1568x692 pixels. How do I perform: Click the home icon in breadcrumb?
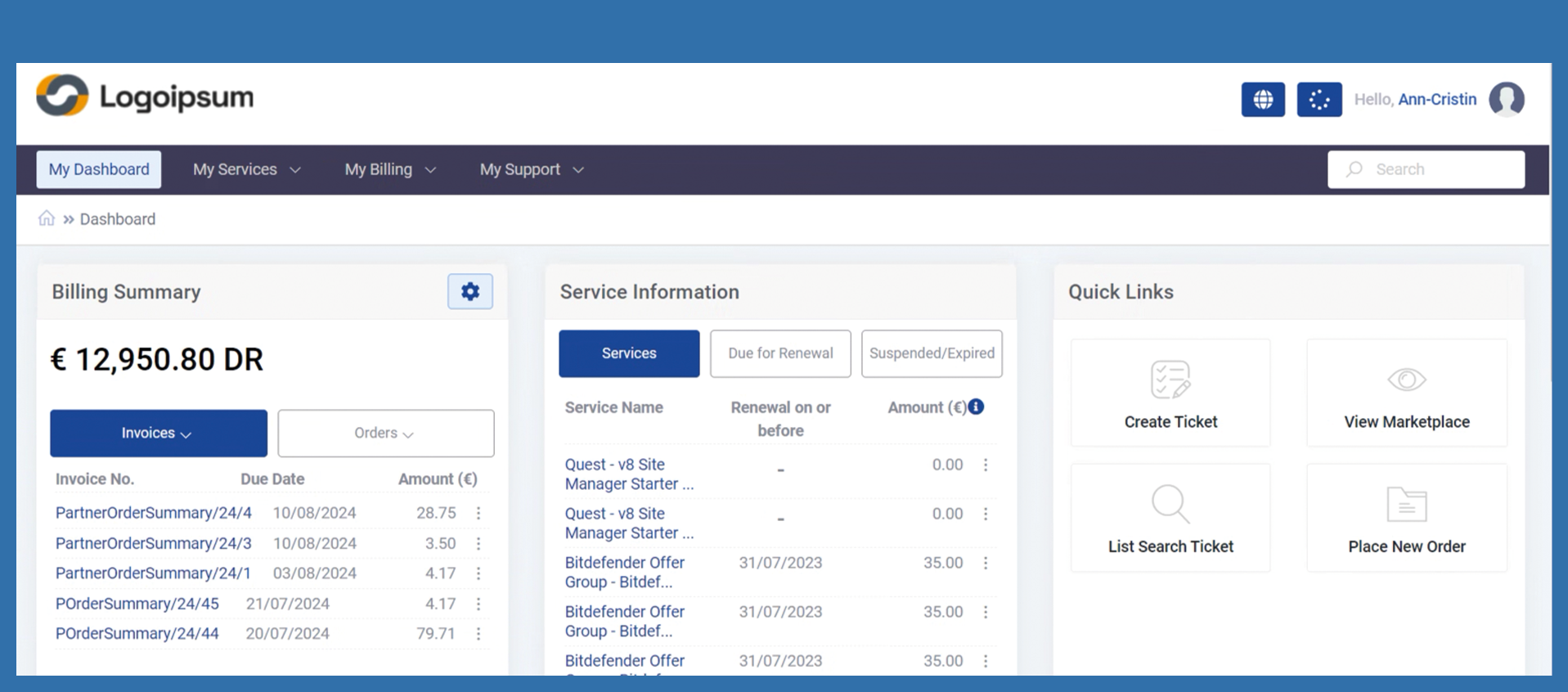tap(47, 218)
